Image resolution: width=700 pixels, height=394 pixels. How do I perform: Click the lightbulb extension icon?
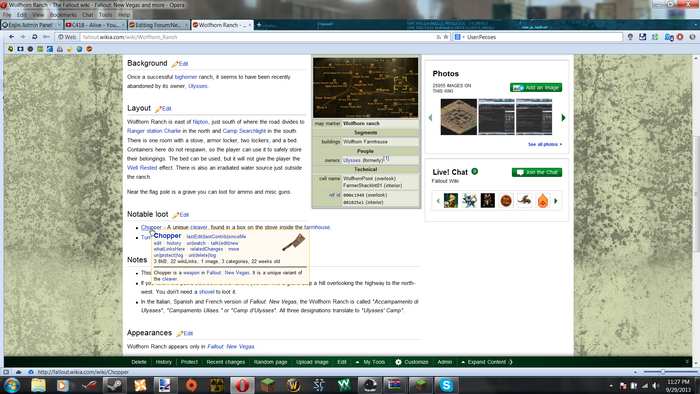(x=630, y=37)
